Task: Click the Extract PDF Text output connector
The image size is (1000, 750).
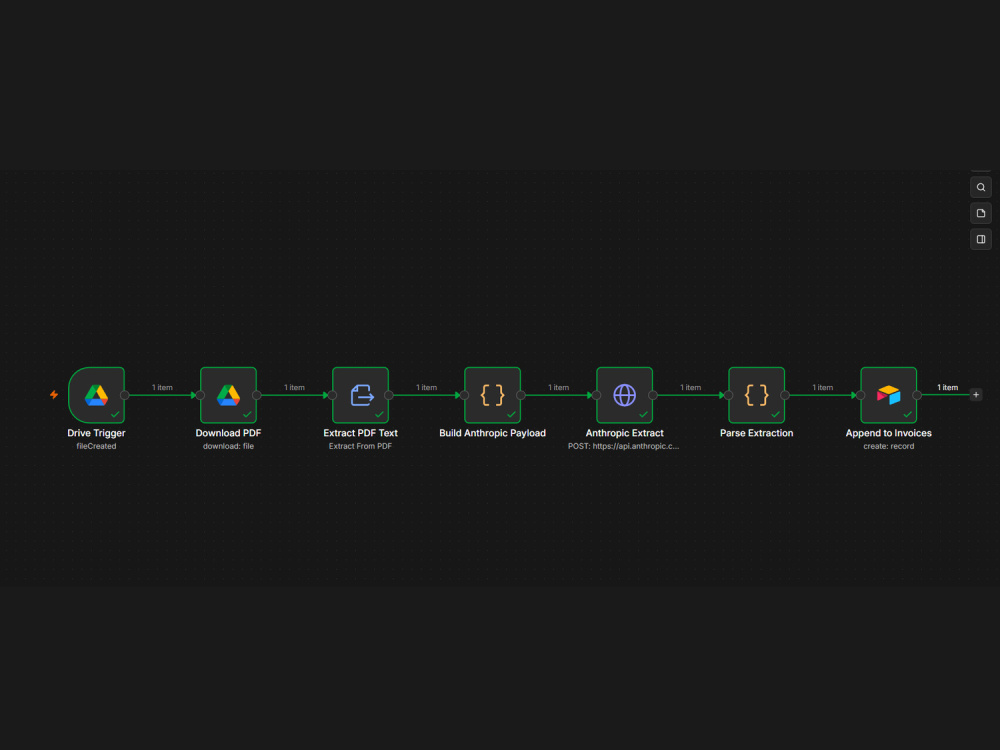Action: point(389,395)
